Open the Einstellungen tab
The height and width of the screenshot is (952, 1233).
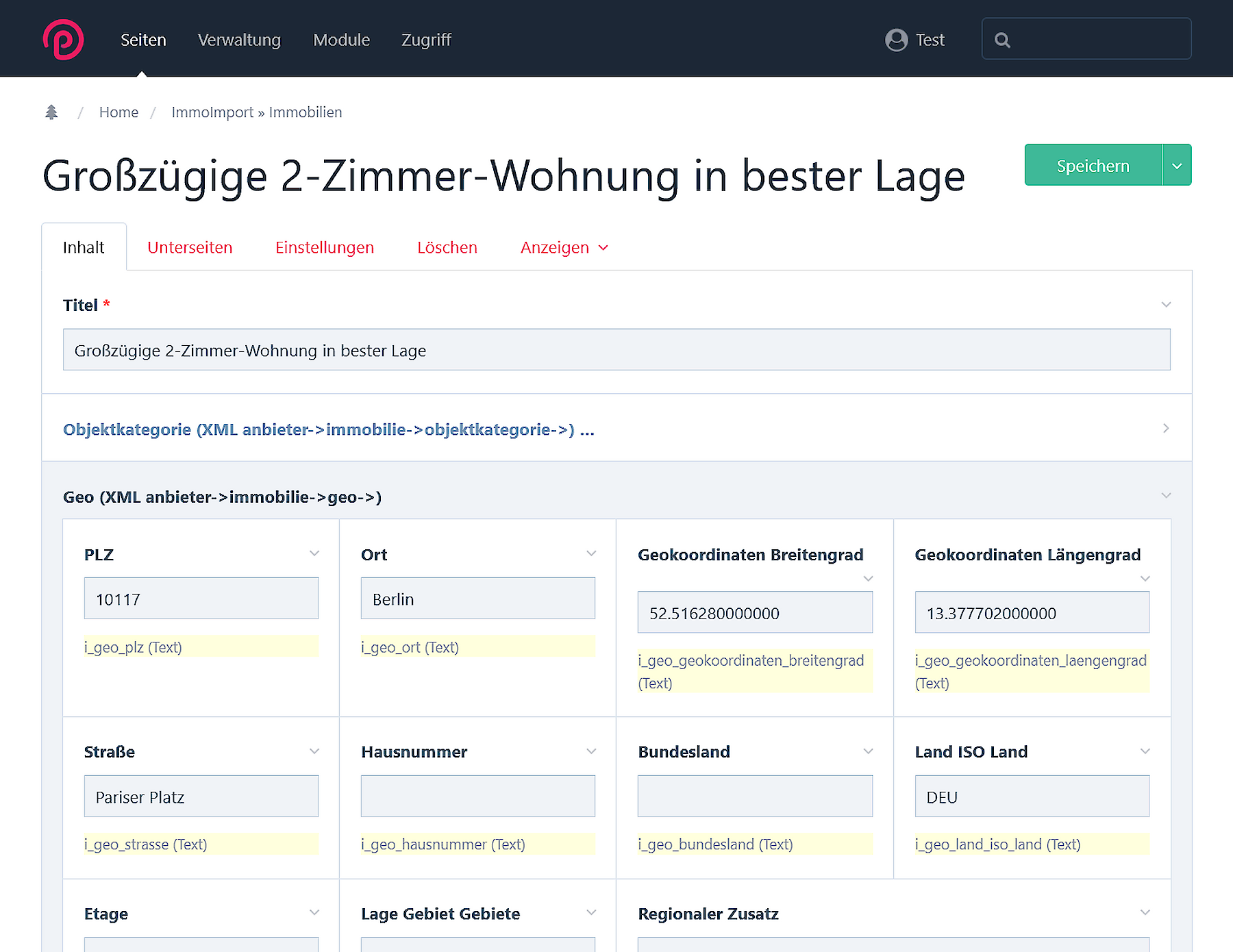tap(325, 247)
